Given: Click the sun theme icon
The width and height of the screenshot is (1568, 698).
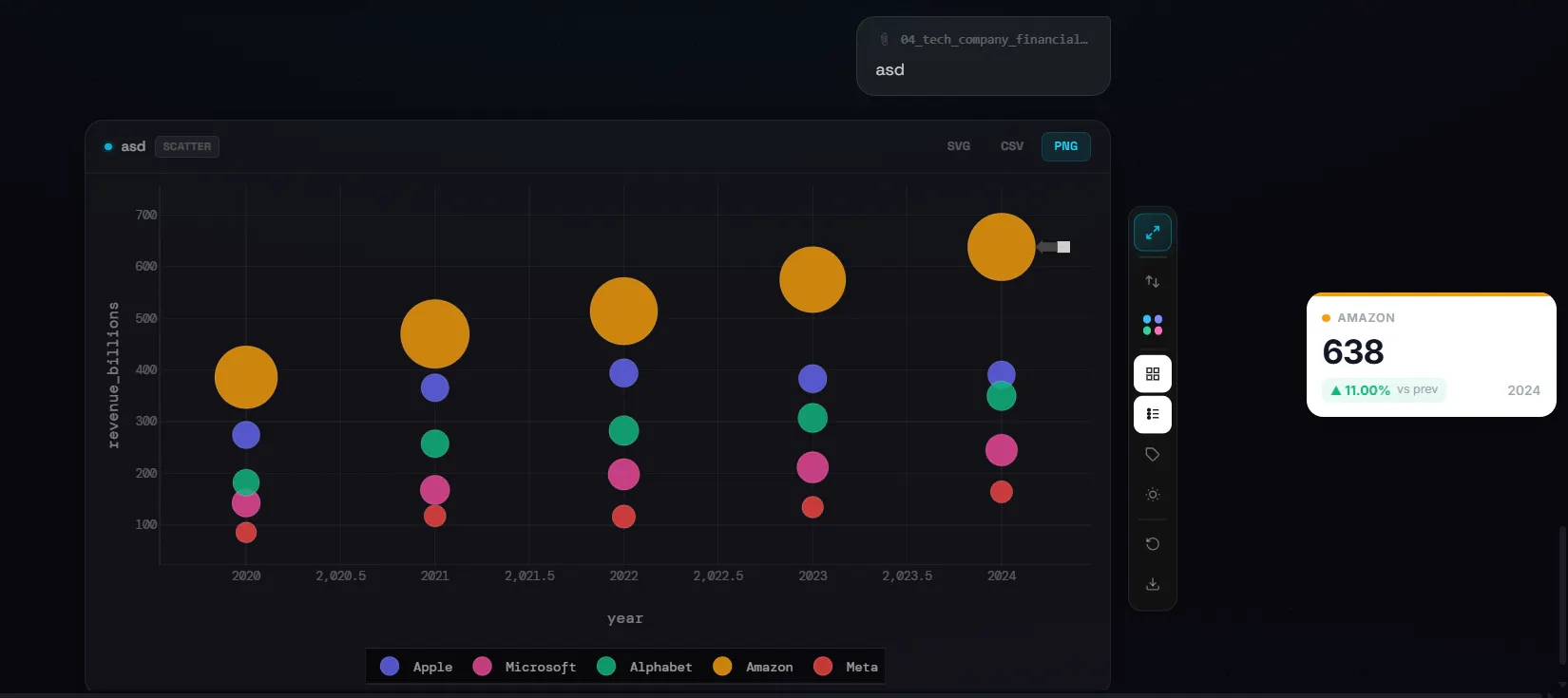Looking at the screenshot, I should point(1153,495).
